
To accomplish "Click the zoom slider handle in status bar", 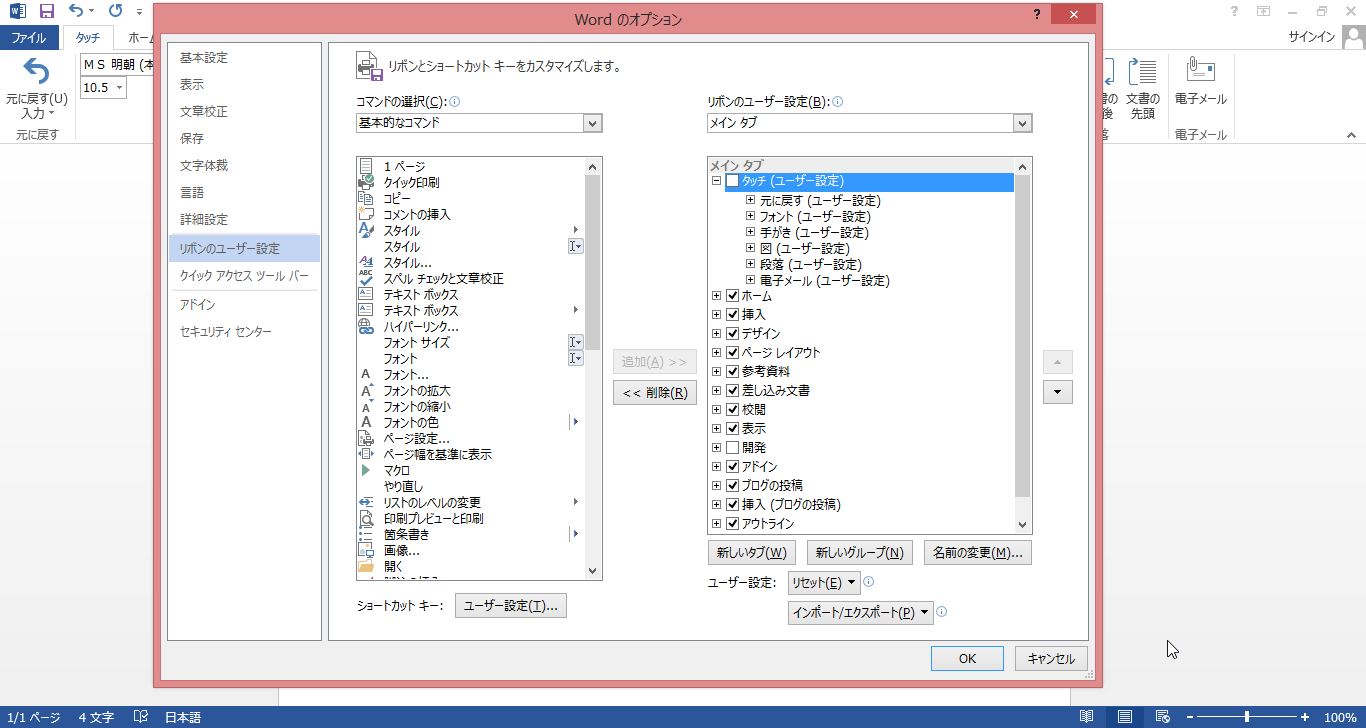I will [1247, 717].
